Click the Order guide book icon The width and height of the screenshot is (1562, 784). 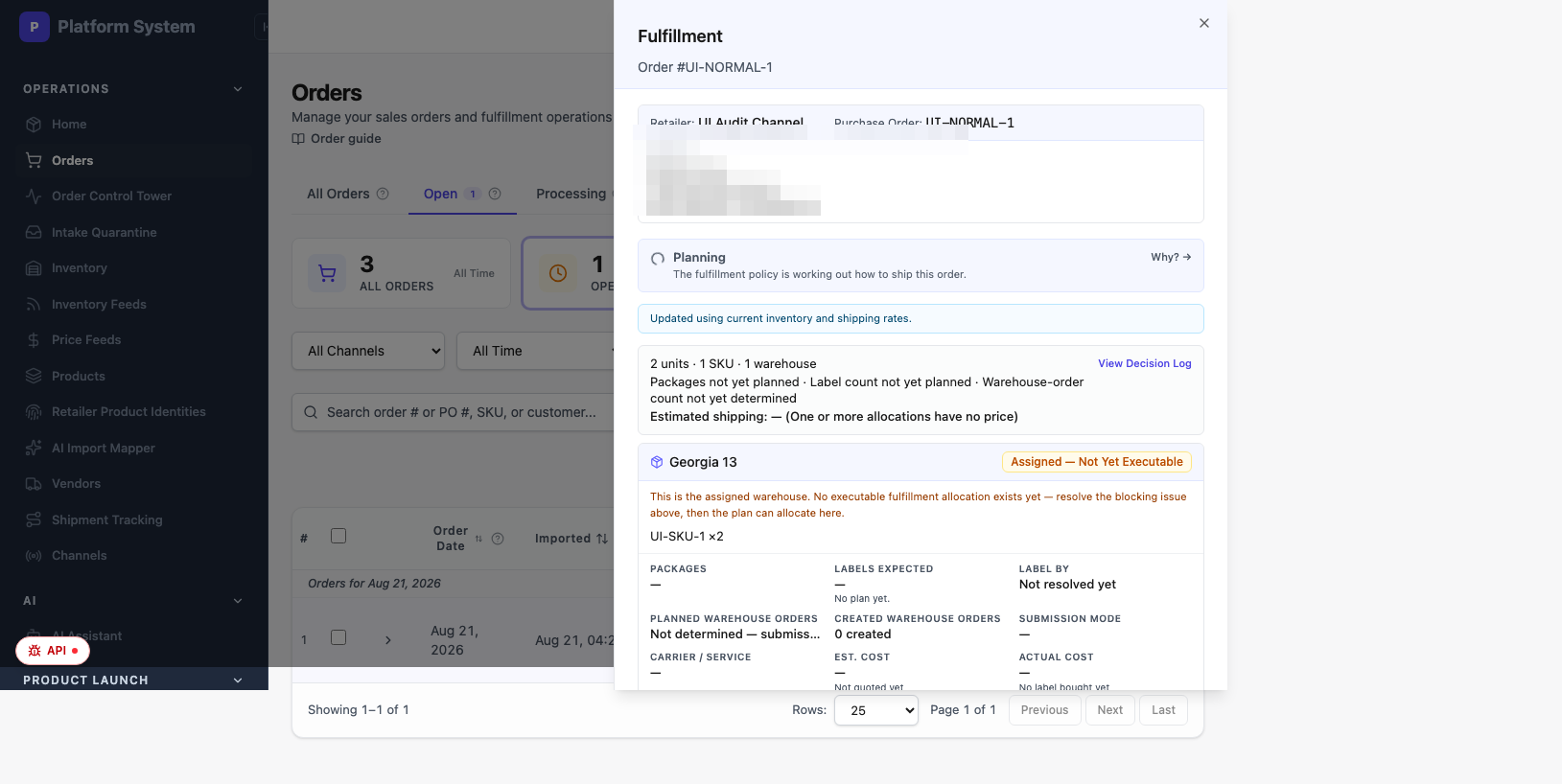pos(298,139)
